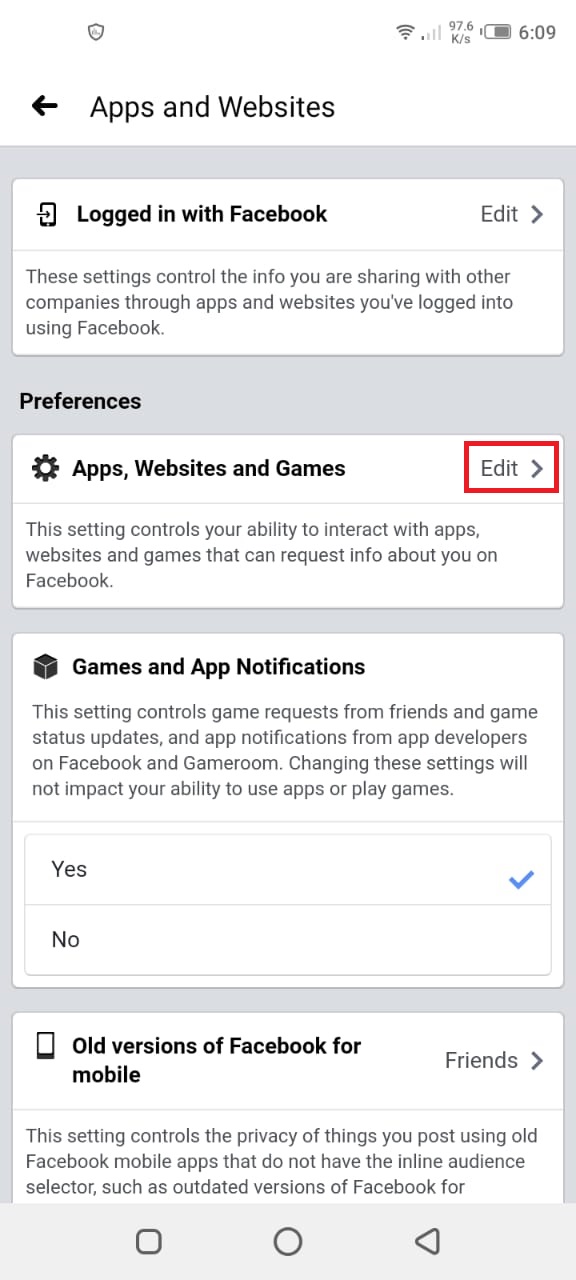Tap the Android recent apps square button
The height and width of the screenshot is (1280, 576).
pos(149,1241)
